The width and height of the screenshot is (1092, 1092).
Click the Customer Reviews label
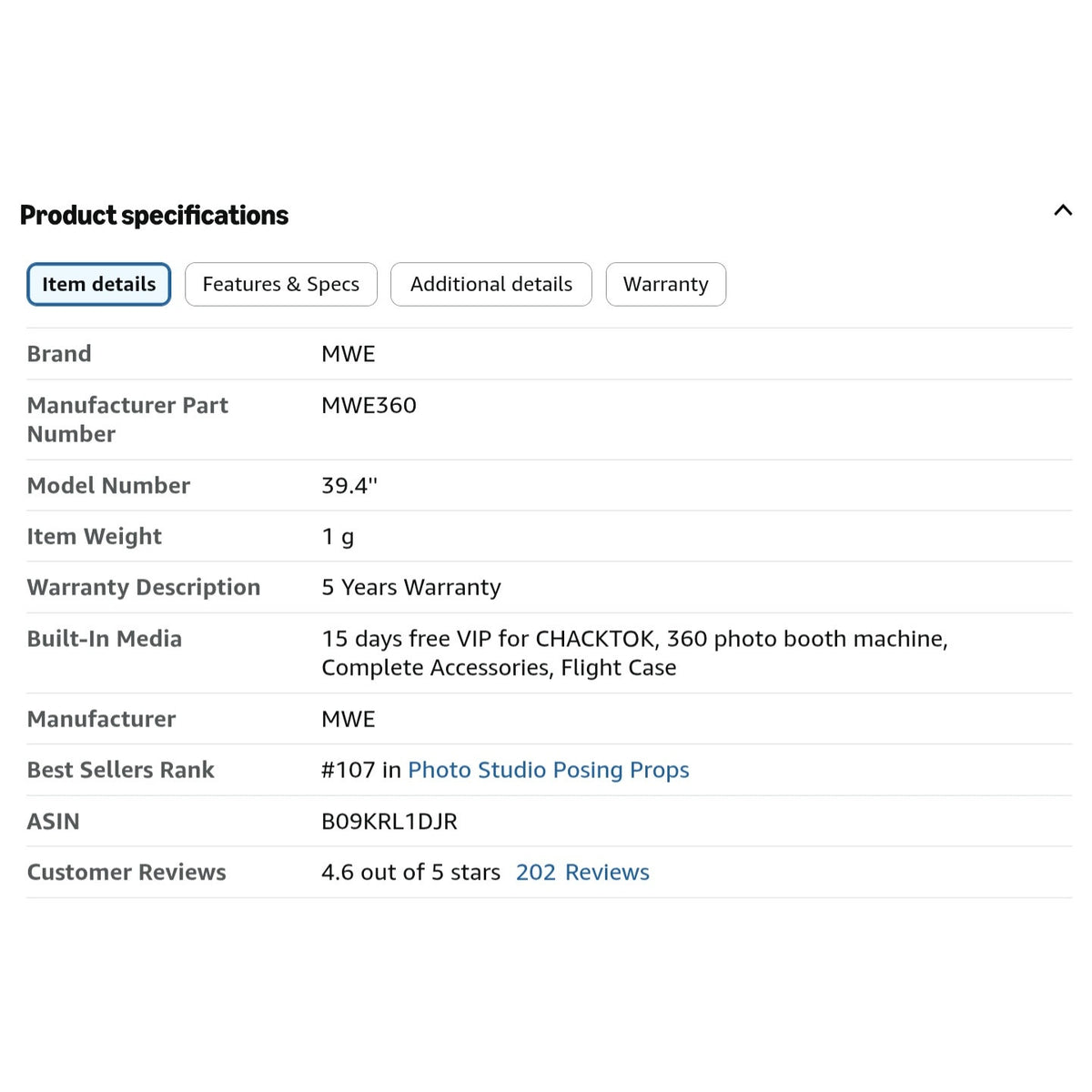[x=126, y=872]
